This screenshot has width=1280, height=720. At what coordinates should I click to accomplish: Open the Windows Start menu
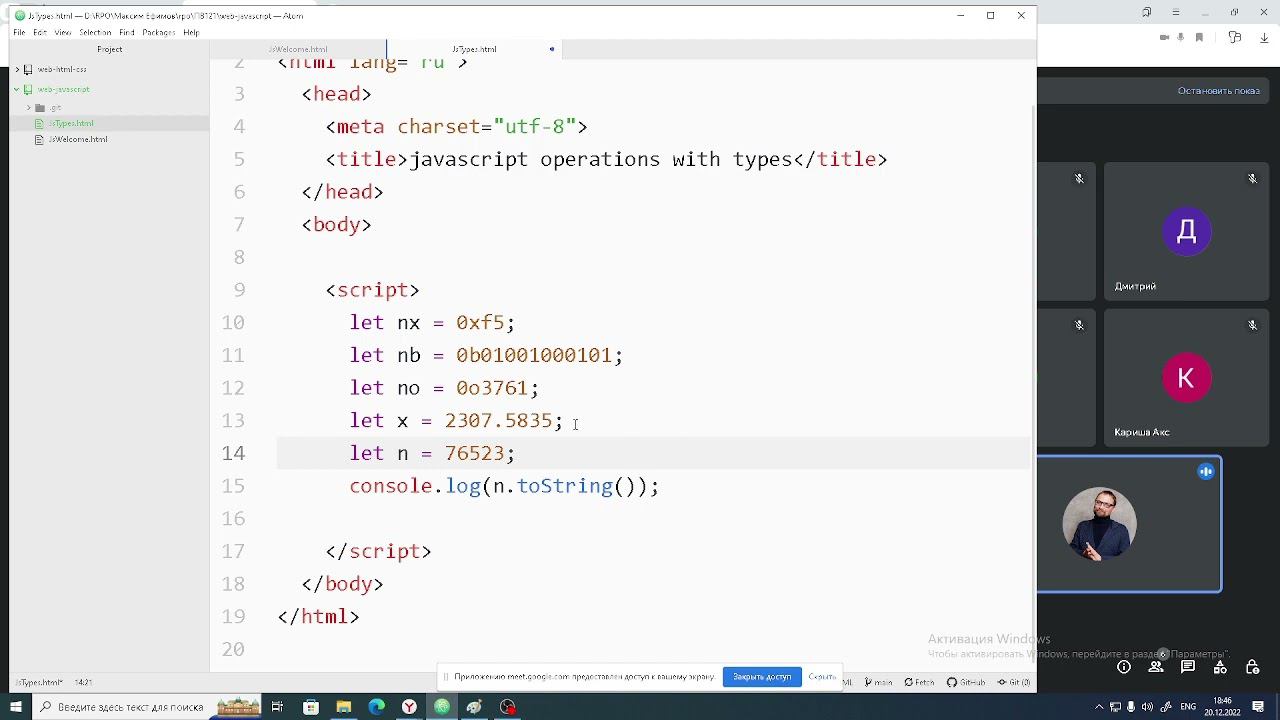(x=16, y=707)
